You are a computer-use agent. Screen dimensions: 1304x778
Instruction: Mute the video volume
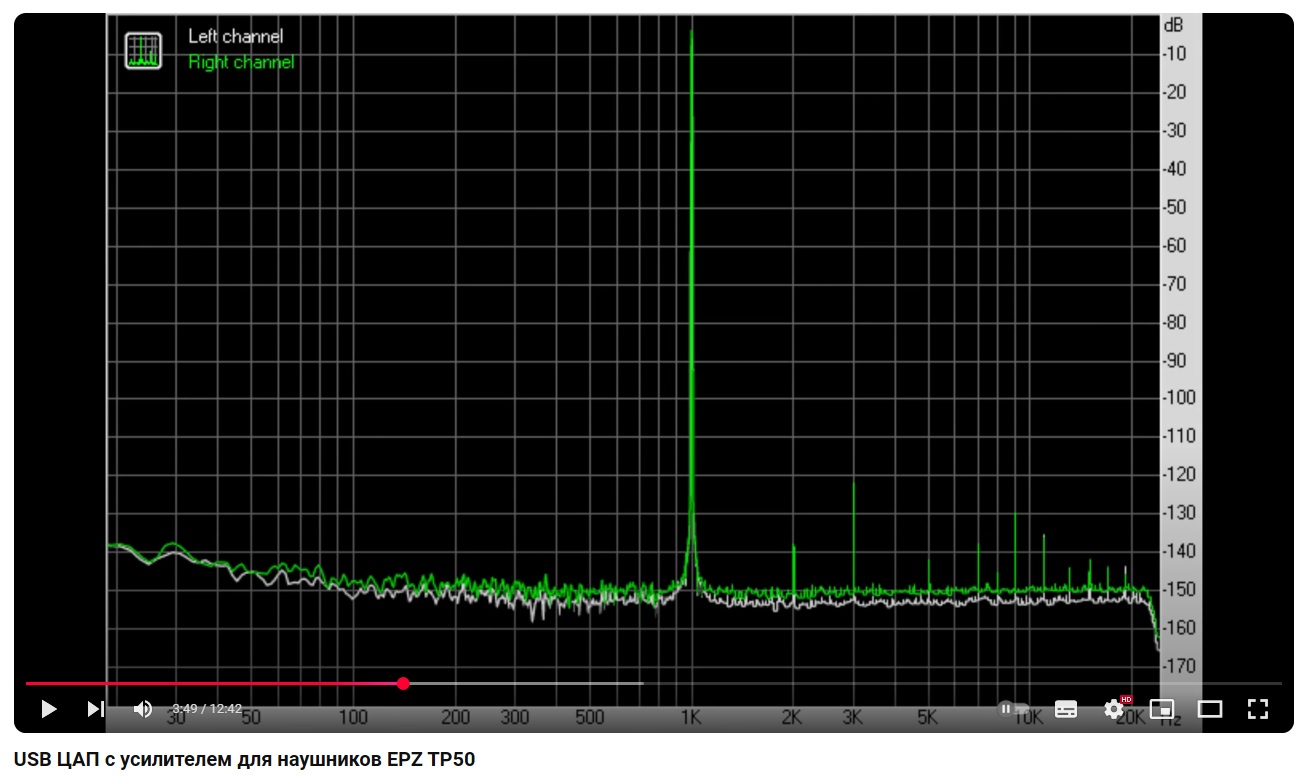coord(143,709)
